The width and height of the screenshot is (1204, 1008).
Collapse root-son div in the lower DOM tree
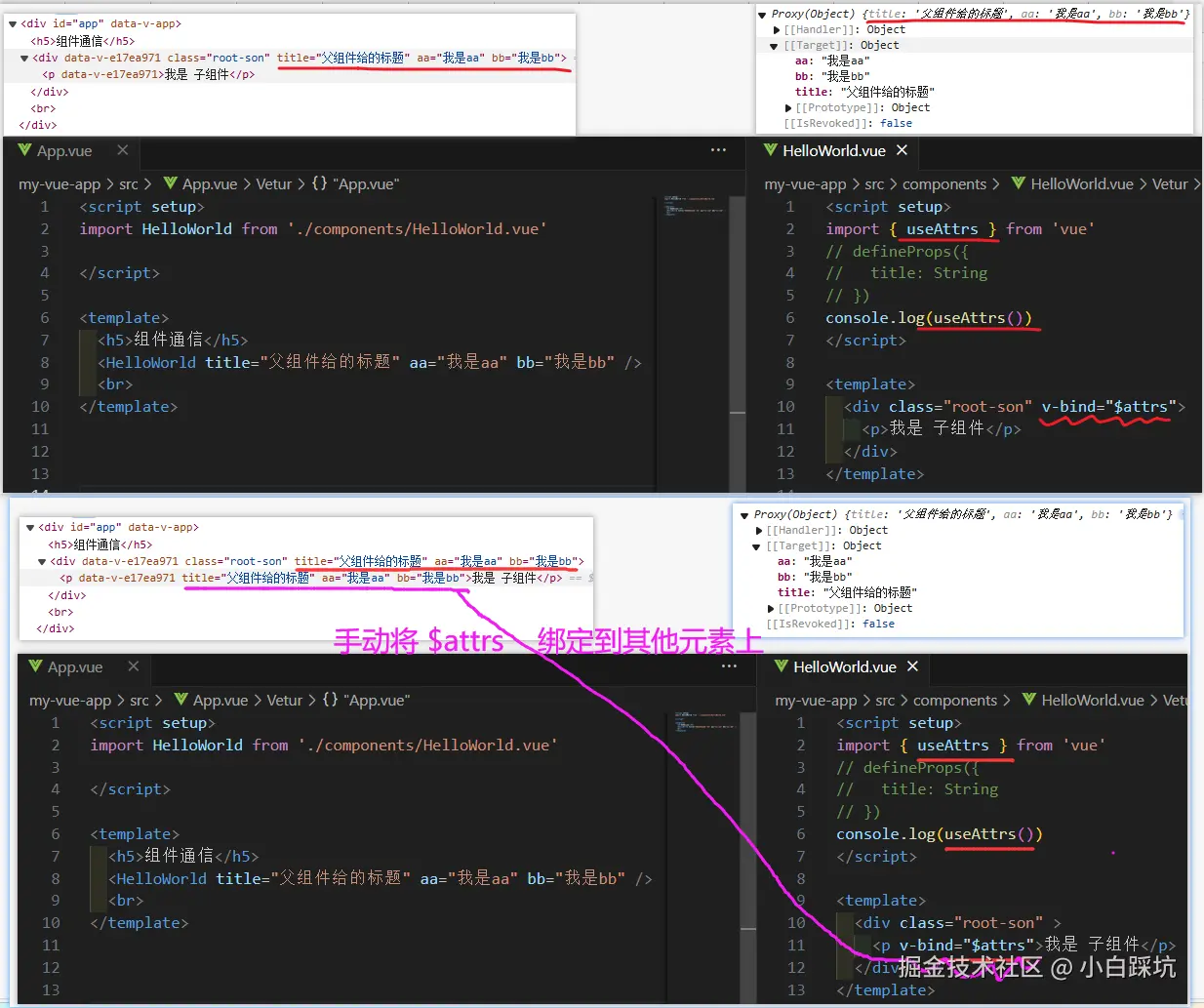(42, 562)
